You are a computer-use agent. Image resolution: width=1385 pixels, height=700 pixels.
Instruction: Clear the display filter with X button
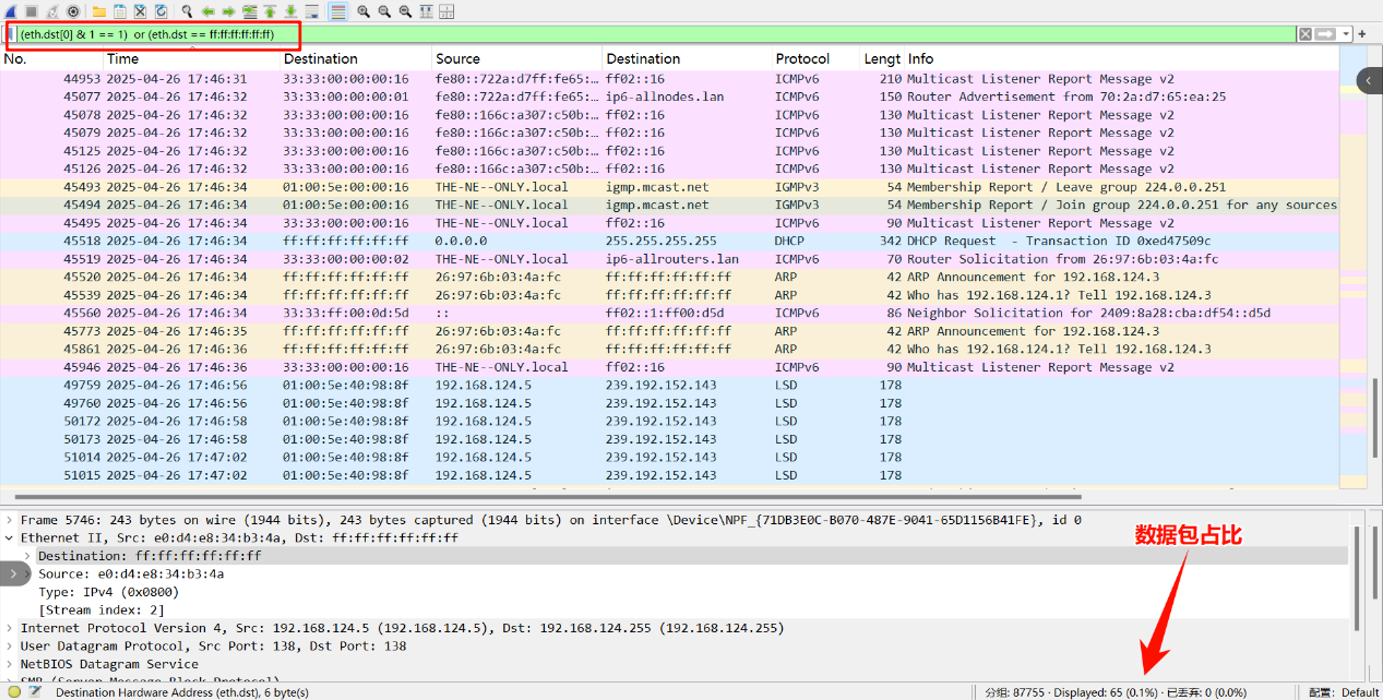tap(1305, 34)
